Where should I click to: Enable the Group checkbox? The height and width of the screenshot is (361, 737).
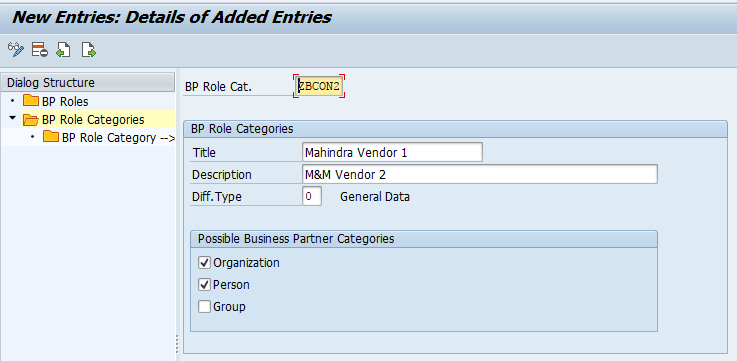coord(204,307)
